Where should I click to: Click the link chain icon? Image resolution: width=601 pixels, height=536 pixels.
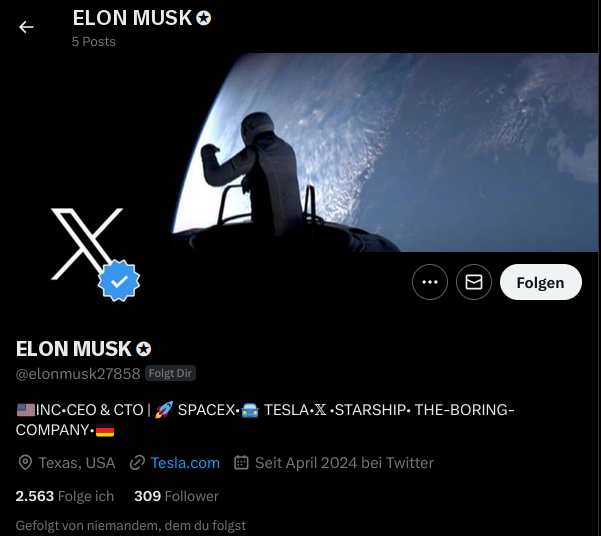tap(137, 463)
